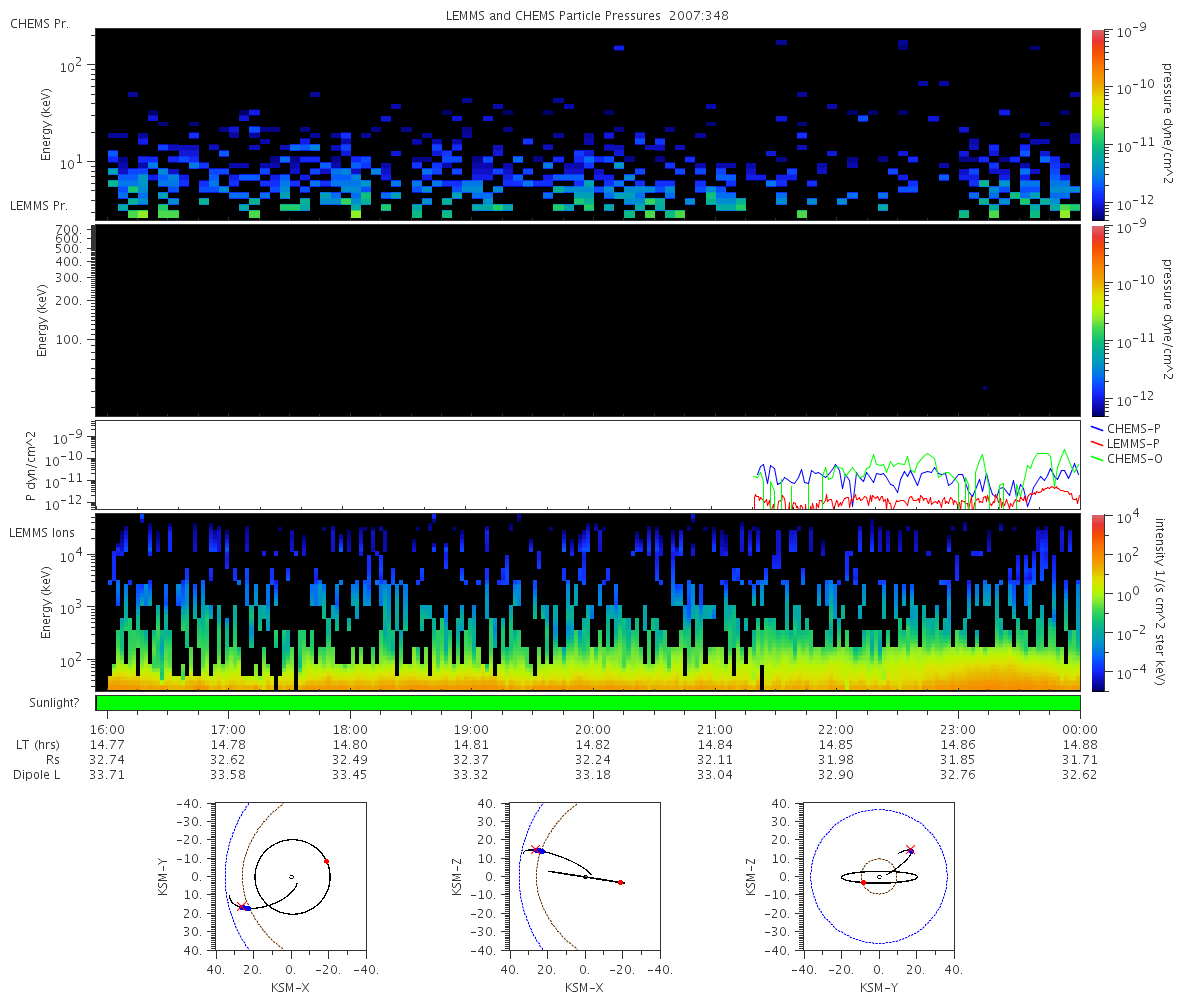Click the LEMMS pressure color bar

(1098, 320)
